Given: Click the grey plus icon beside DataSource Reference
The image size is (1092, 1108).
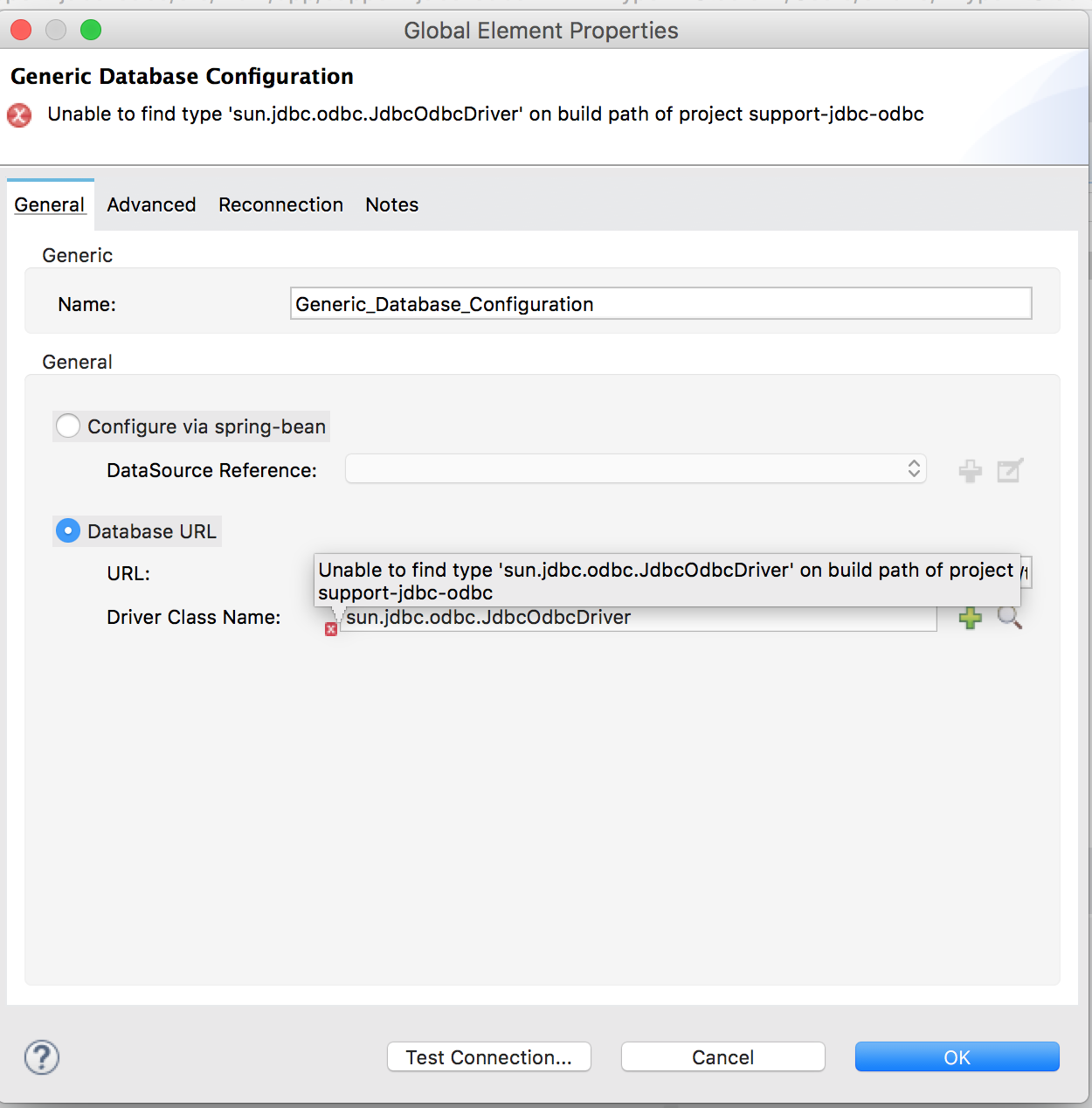Looking at the screenshot, I should (970, 471).
